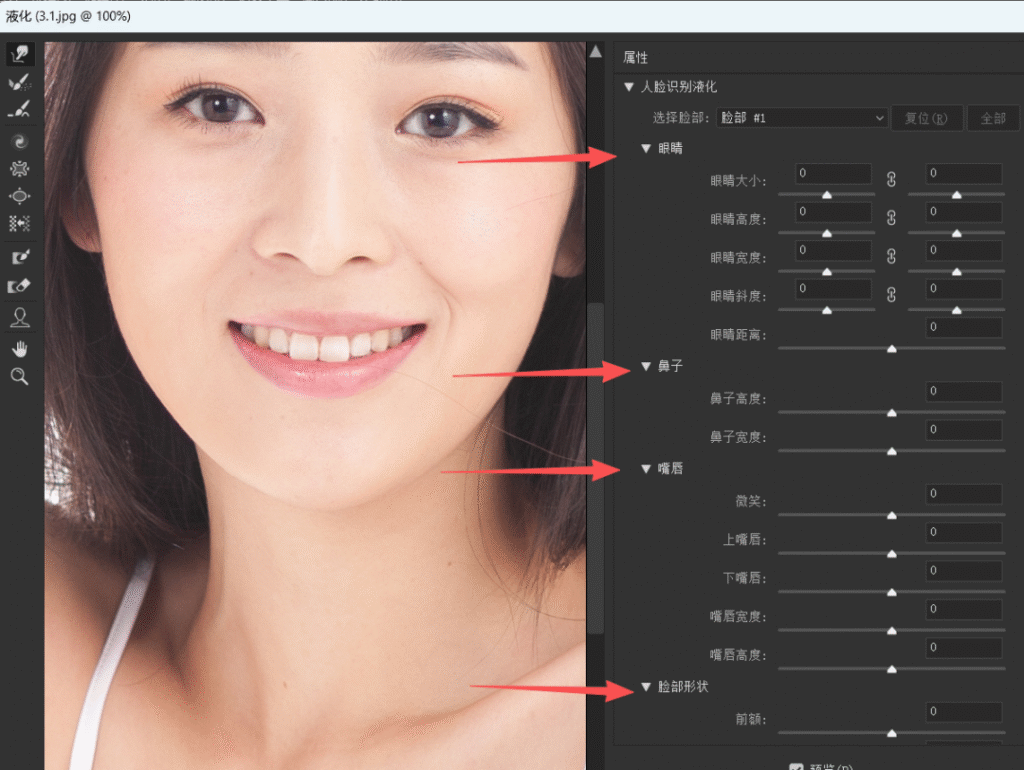Select the Reconstruct tool
The image size is (1024, 770).
20,82
